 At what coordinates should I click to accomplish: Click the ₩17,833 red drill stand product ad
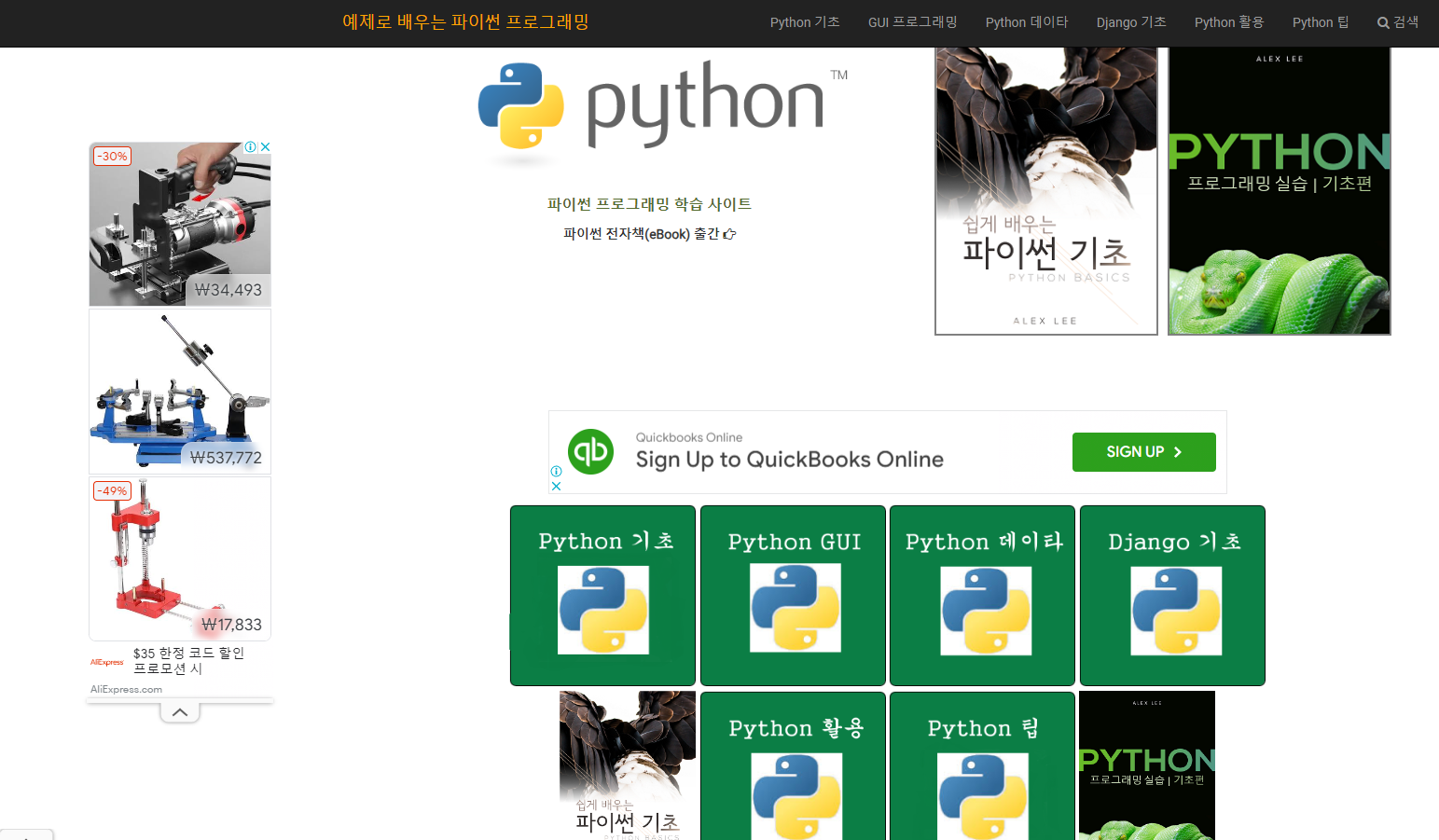(180, 558)
